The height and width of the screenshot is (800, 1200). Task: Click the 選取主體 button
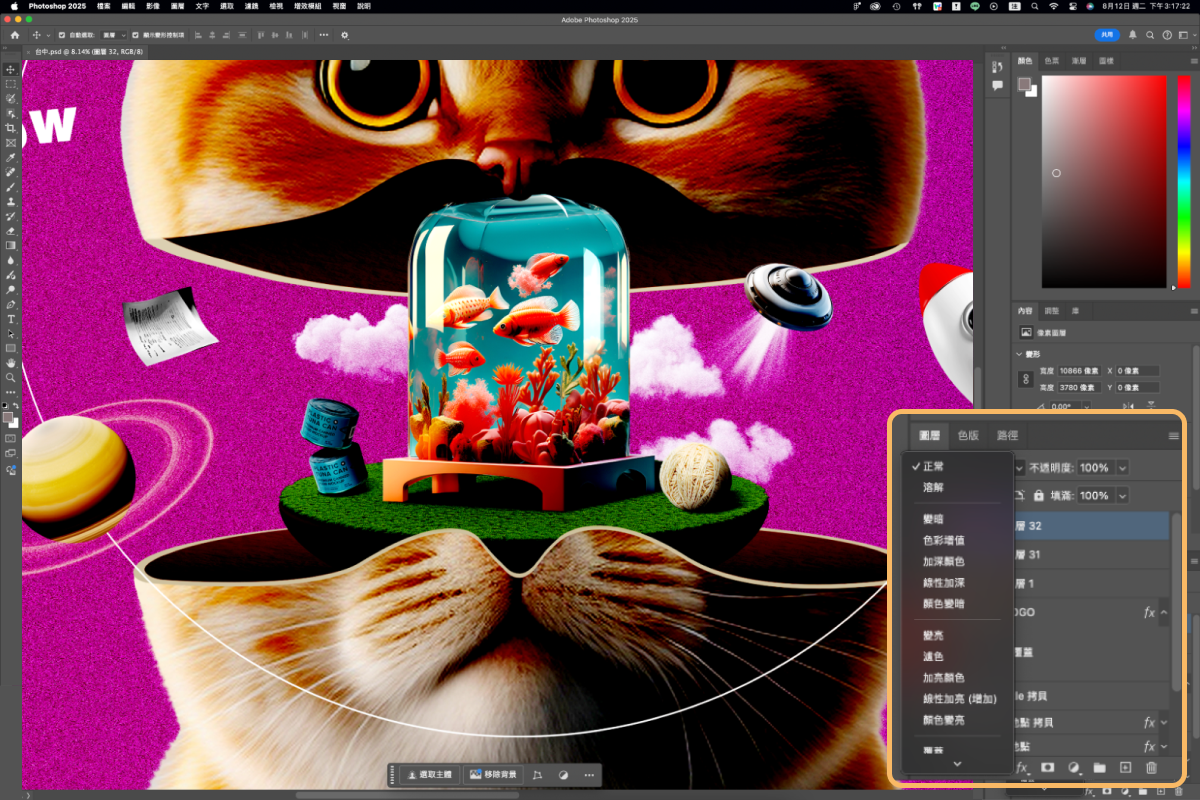point(428,775)
